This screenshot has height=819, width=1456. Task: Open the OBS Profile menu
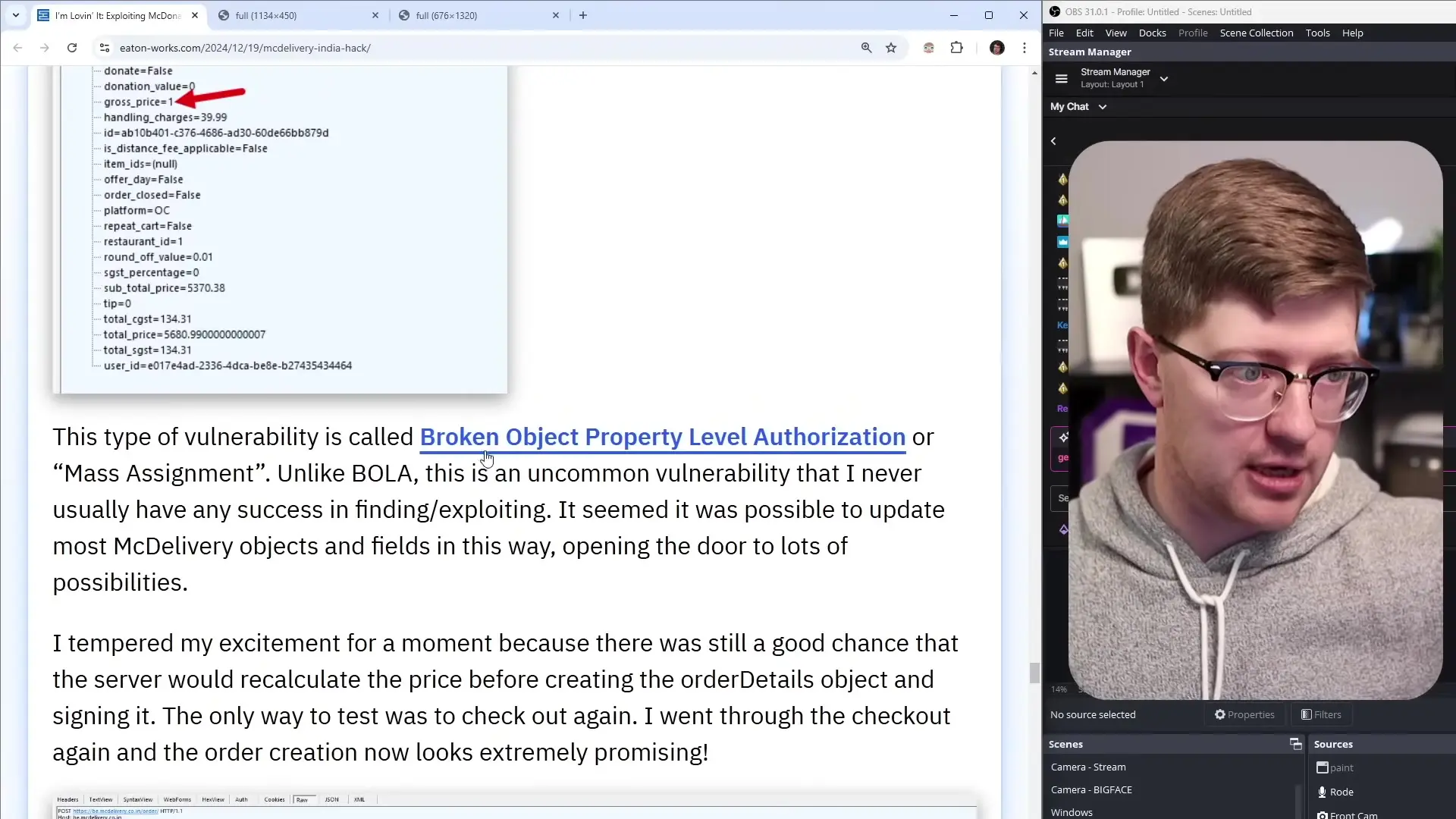click(x=1193, y=33)
